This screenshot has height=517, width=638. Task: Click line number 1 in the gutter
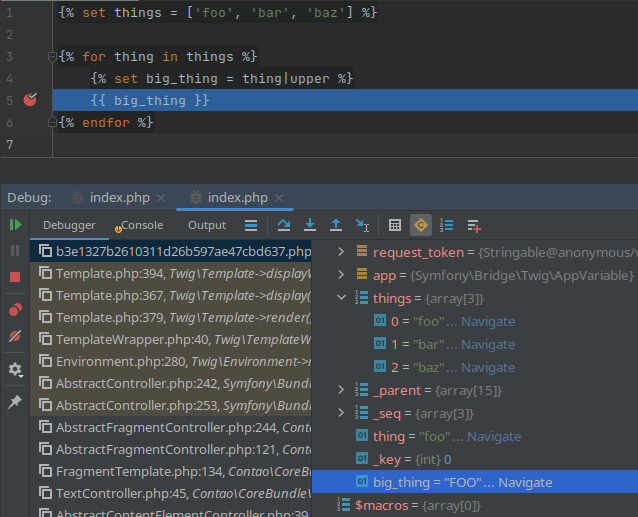pos(10,13)
